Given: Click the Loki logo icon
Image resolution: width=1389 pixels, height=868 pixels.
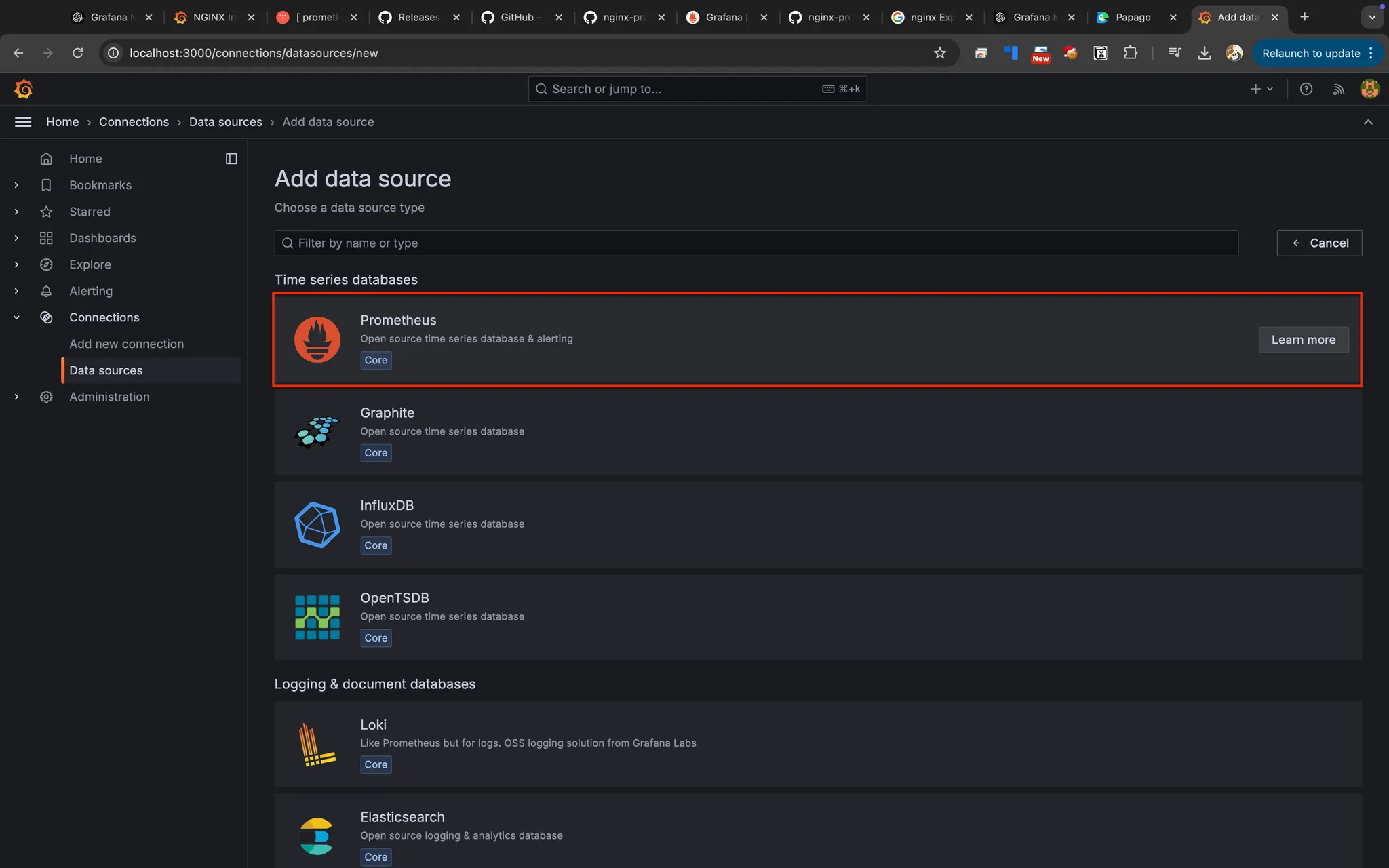Looking at the screenshot, I should [317, 744].
